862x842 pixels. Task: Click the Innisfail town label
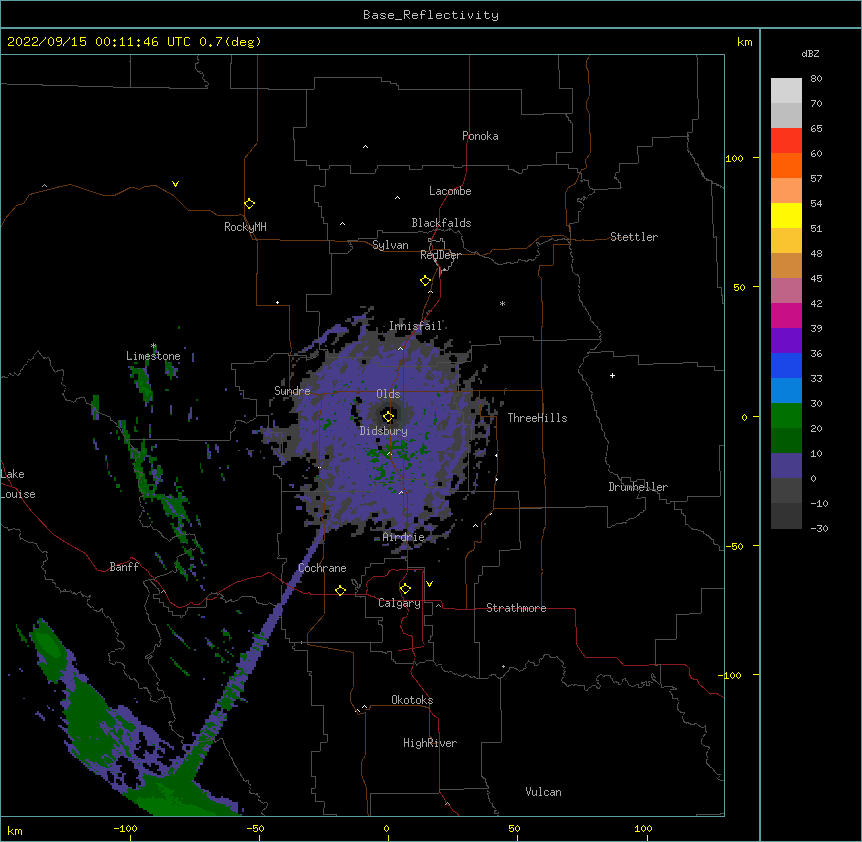click(x=415, y=326)
